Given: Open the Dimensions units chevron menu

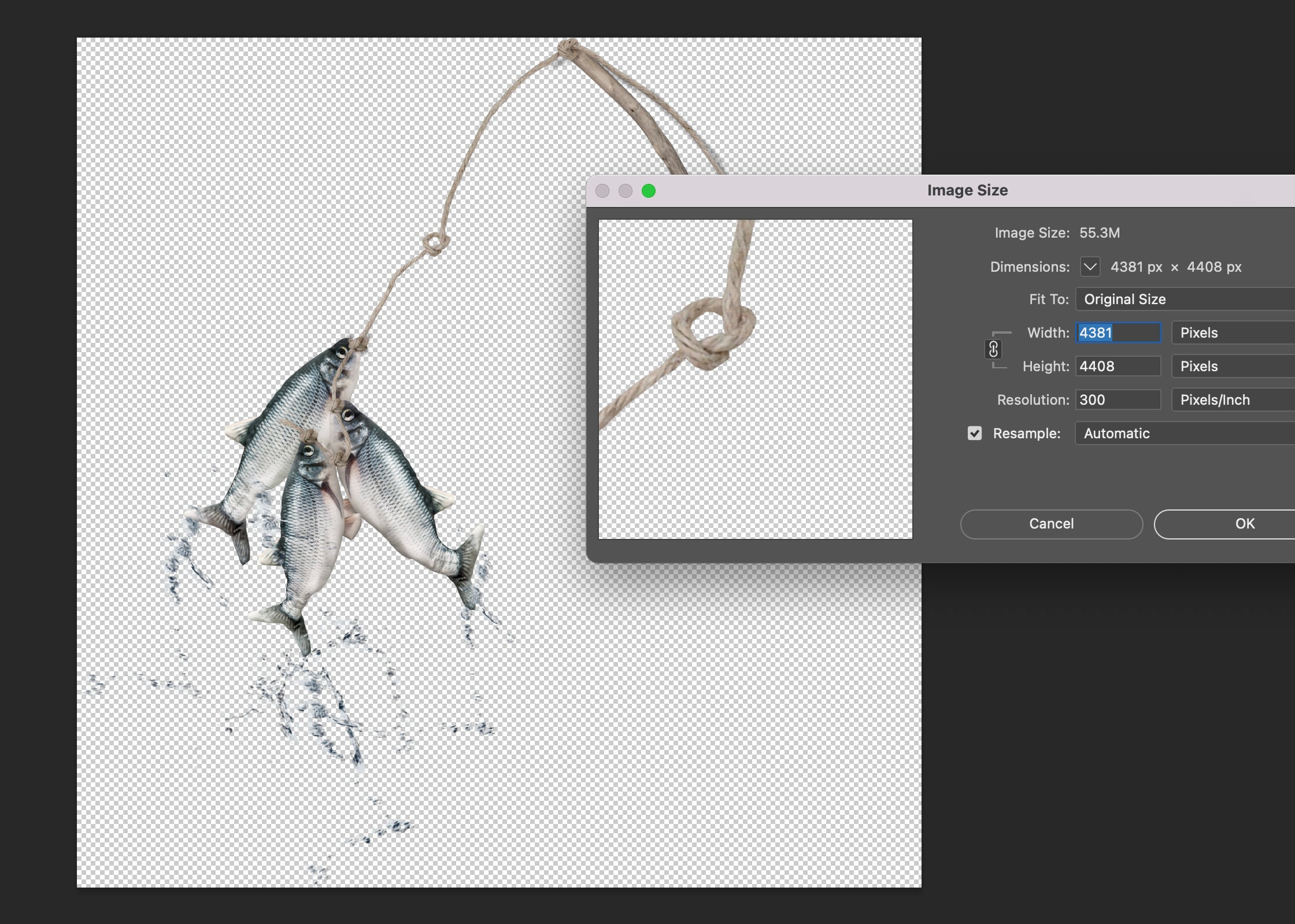Looking at the screenshot, I should click(1091, 267).
